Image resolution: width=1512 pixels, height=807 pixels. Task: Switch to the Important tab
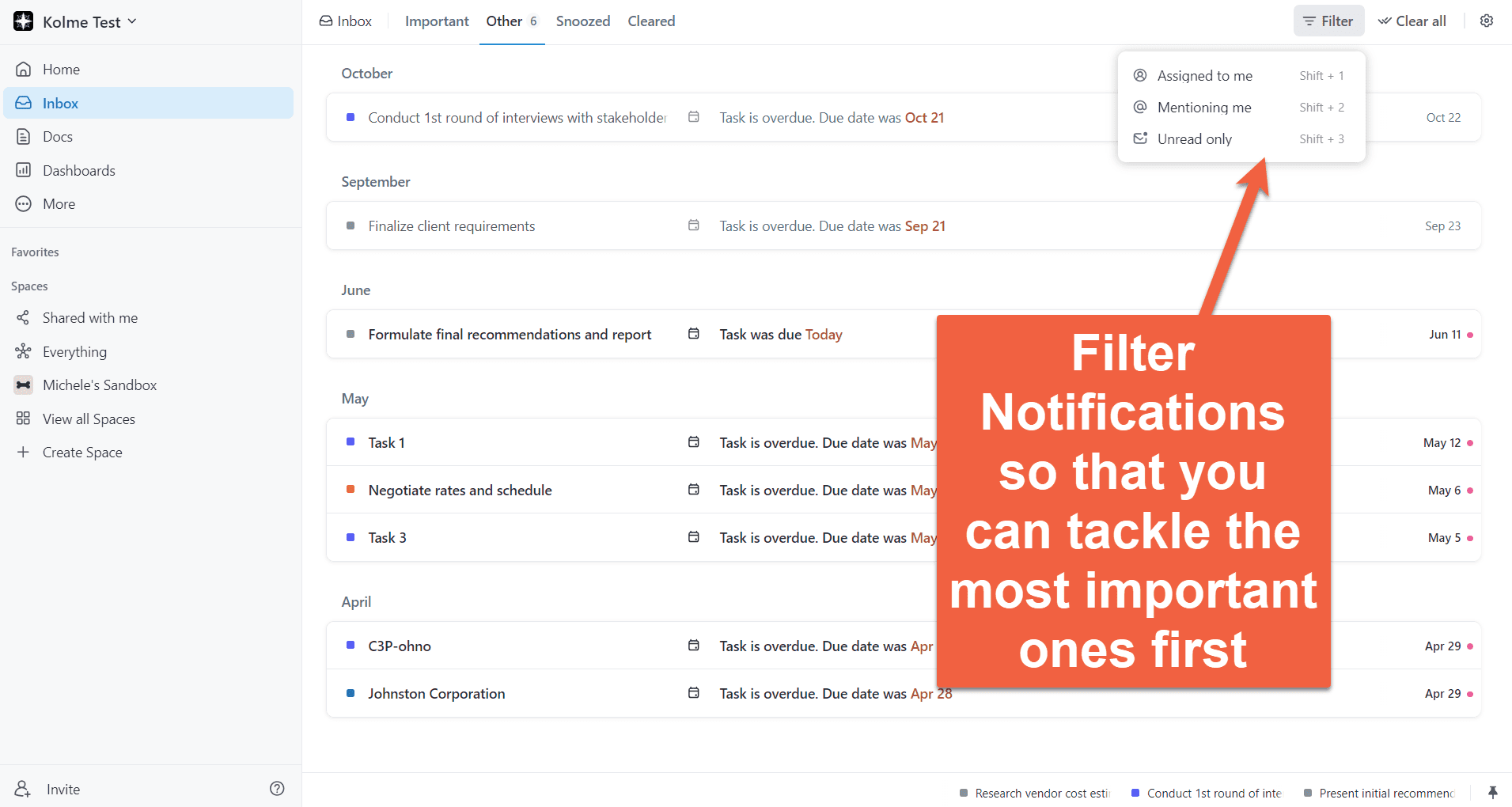point(437,21)
